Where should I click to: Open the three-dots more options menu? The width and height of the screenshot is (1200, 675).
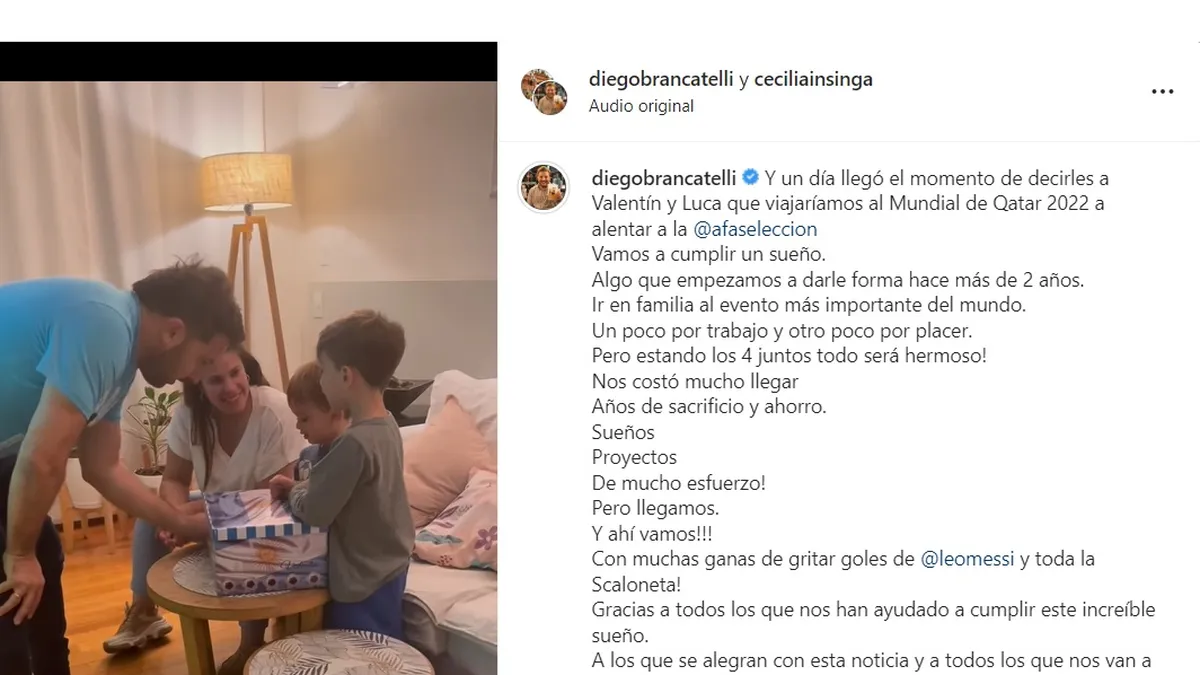click(x=1162, y=91)
